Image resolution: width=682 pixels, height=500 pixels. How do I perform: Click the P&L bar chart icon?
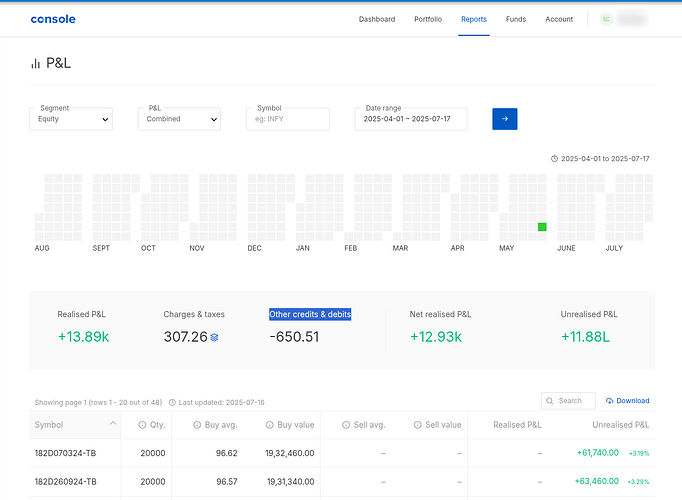36,64
